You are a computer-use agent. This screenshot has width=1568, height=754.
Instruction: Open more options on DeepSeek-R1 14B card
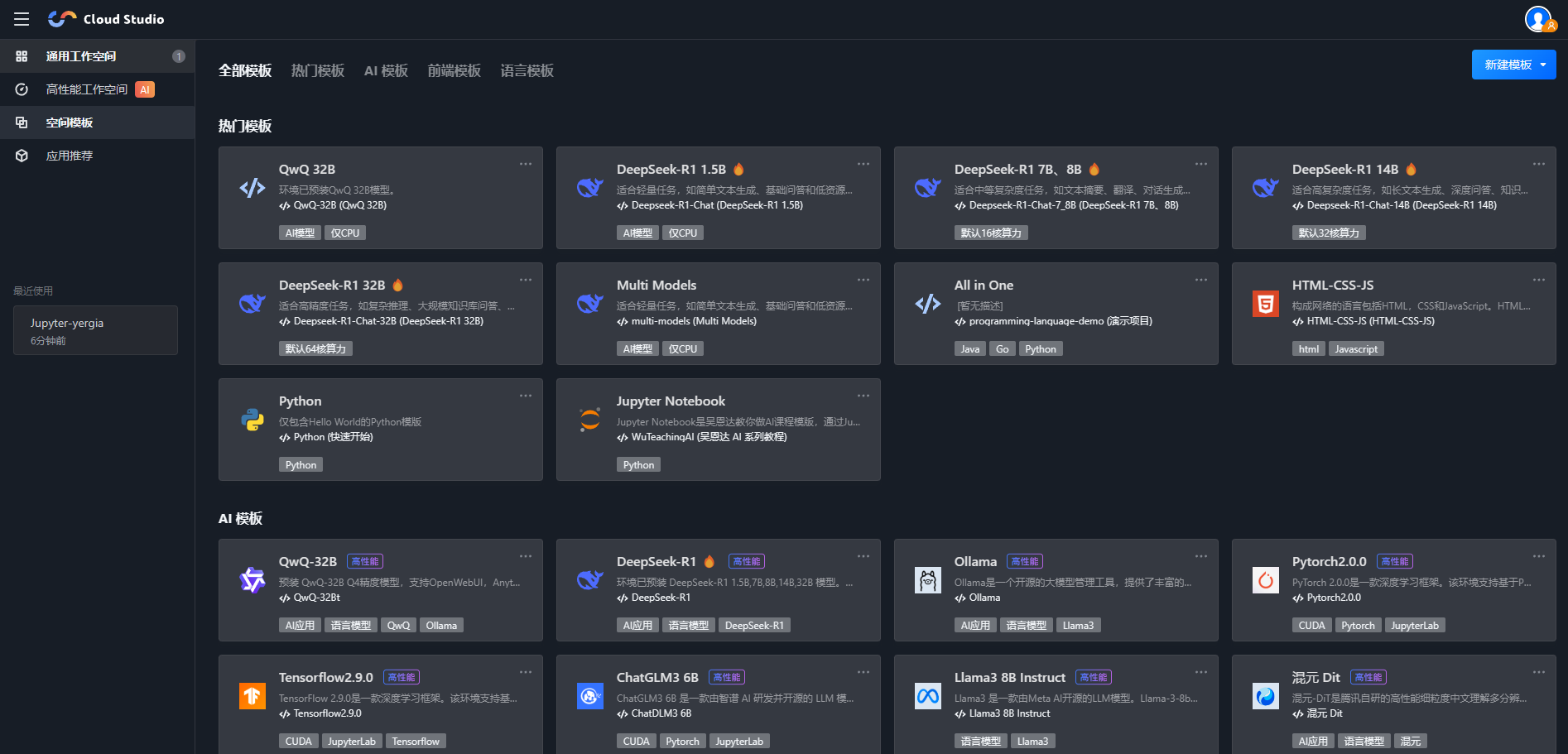pos(1539,164)
